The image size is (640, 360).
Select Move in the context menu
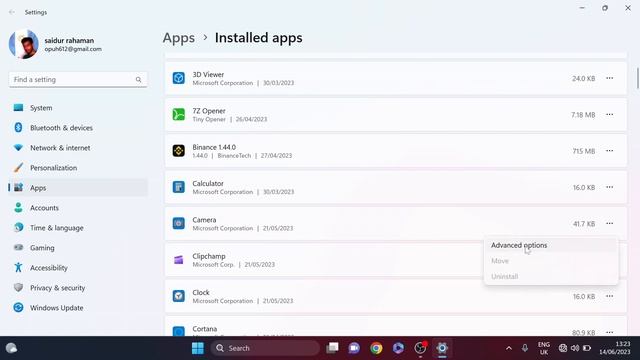pos(551,261)
